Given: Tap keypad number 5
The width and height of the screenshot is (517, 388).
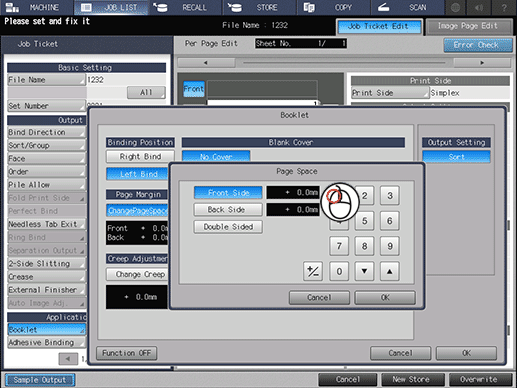Looking at the screenshot, I should 364,221.
